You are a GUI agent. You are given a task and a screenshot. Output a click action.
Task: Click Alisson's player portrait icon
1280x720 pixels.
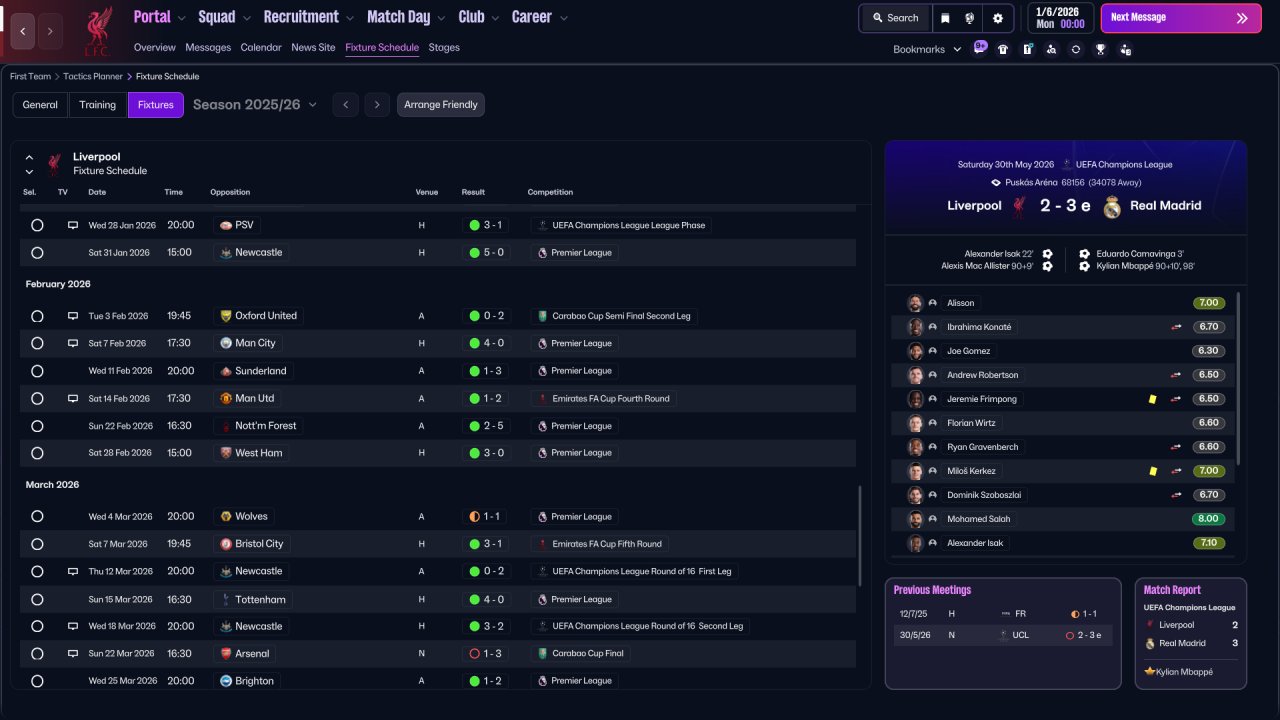tap(915, 303)
